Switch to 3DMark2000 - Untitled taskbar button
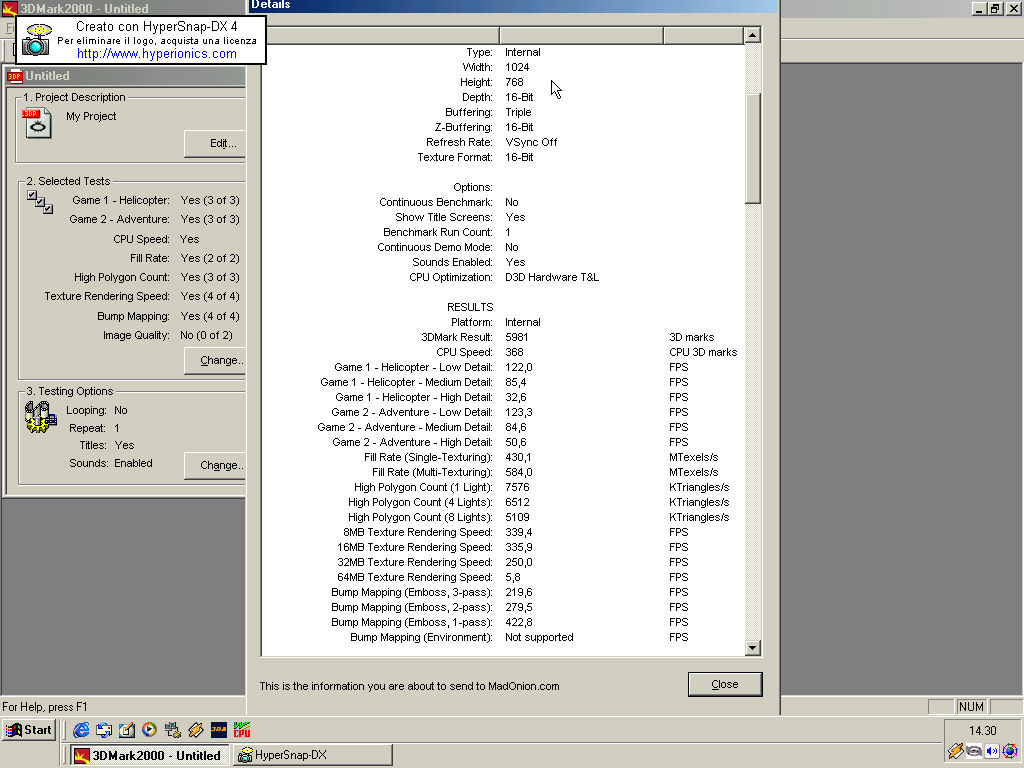Viewport: 1024px width, 768px height. point(149,756)
